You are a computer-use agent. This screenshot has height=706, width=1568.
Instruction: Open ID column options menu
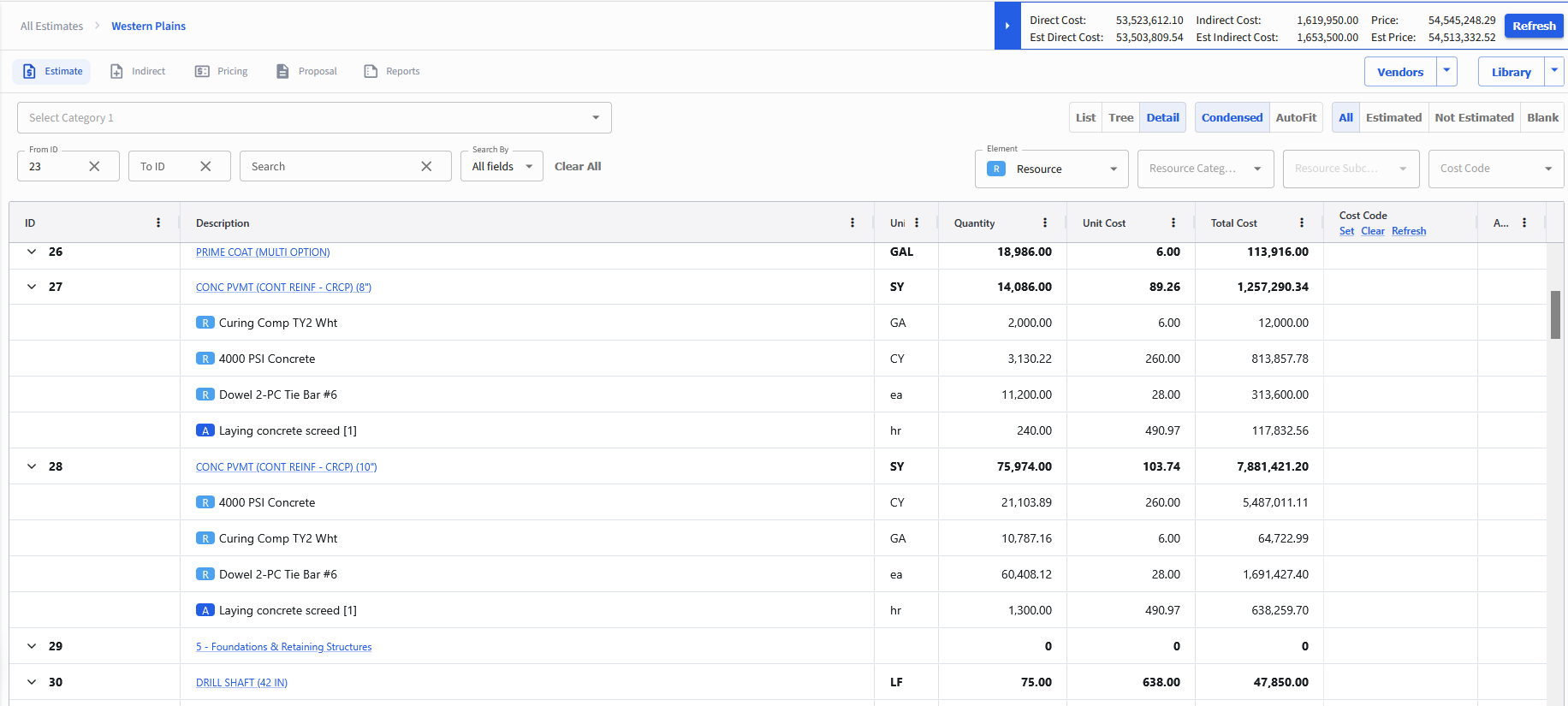(158, 222)
